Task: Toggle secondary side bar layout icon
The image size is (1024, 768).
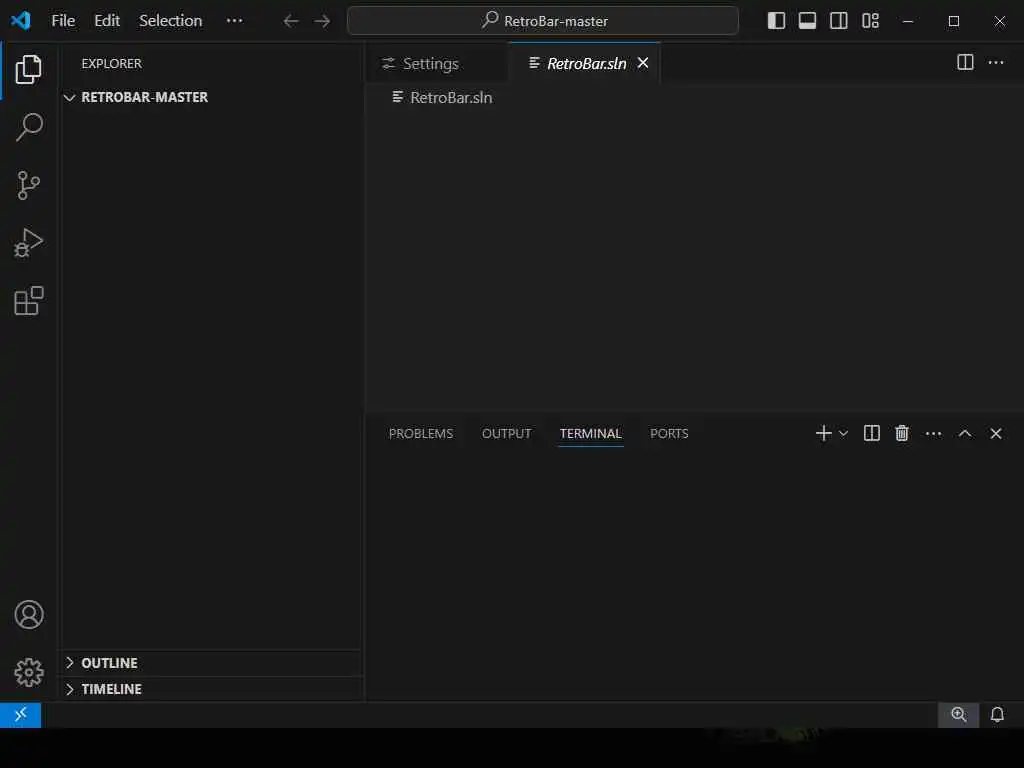Action: pyautogui.click(x=839, y=21)
